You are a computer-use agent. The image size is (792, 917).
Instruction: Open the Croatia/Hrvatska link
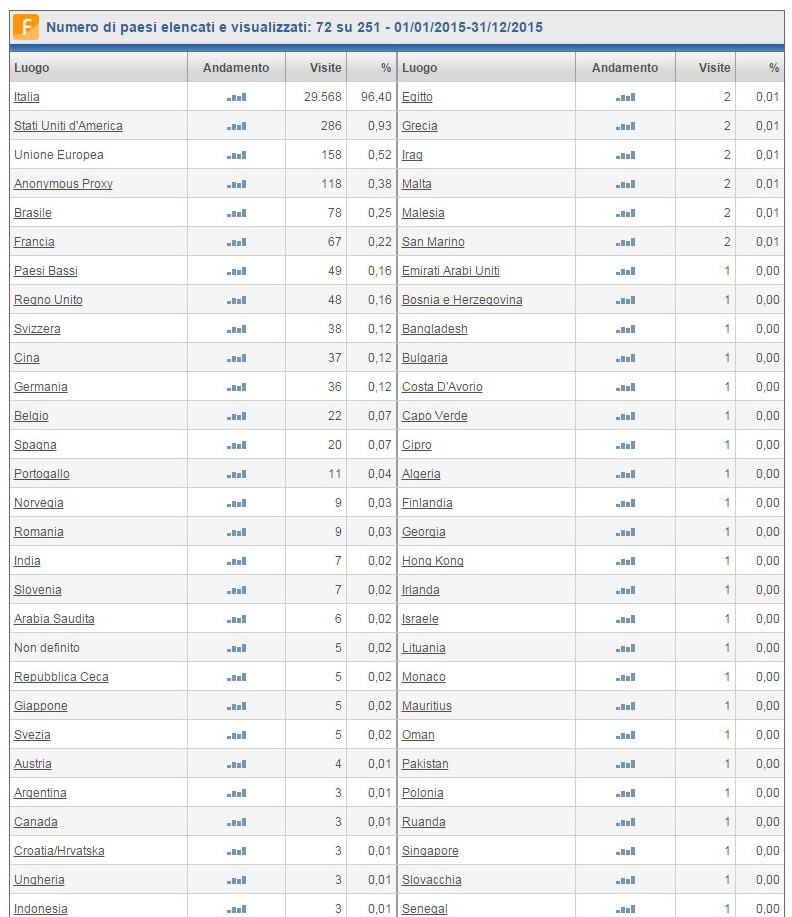click(x=59, y=851)
